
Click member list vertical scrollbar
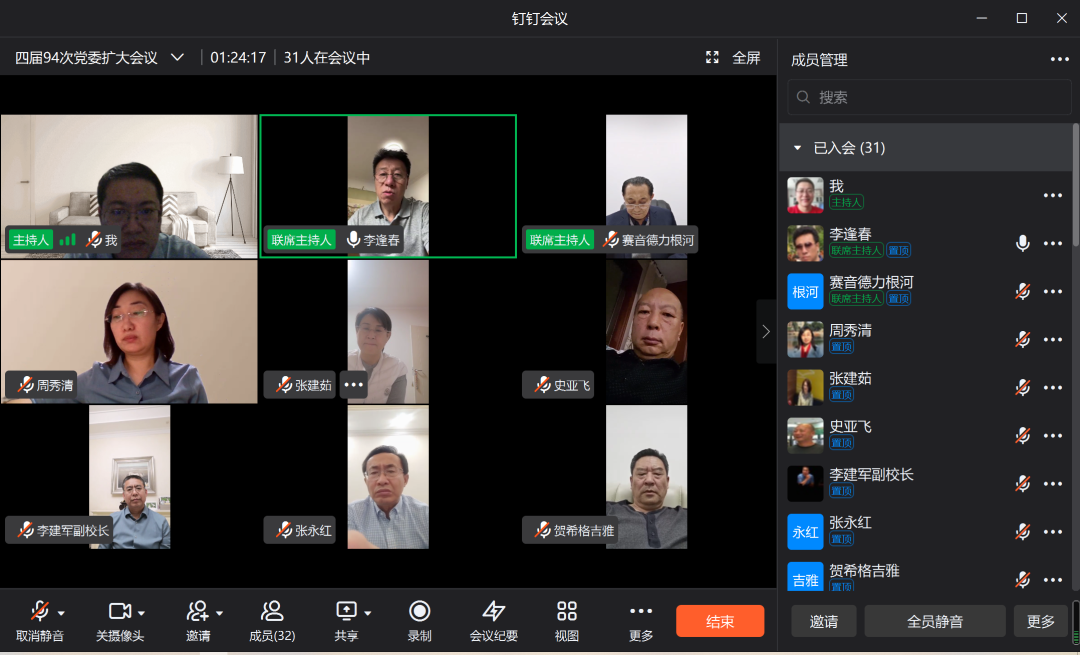[x=1076, y=186]
